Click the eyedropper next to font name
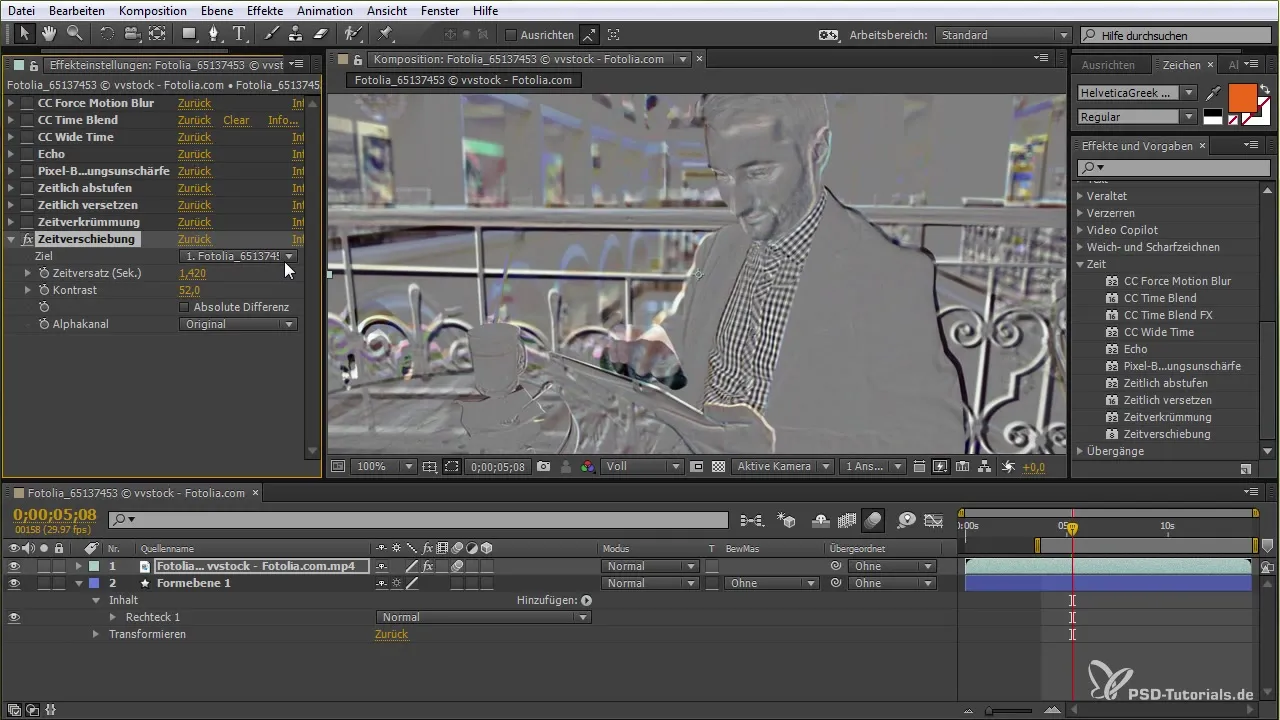Screen dimensions: 1280x720 pos(1213,93)
